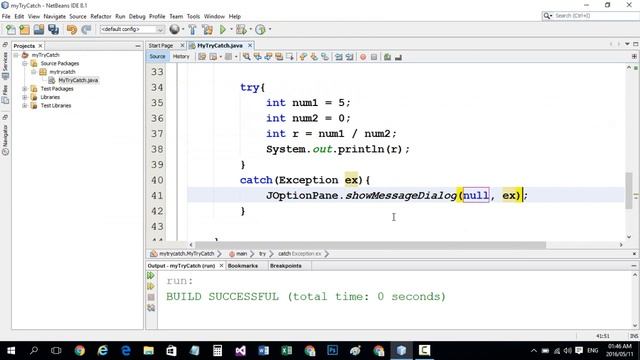Click the Next Bookmark icon
The width and height of the screenshot is (640, 360).
(314, 57)
